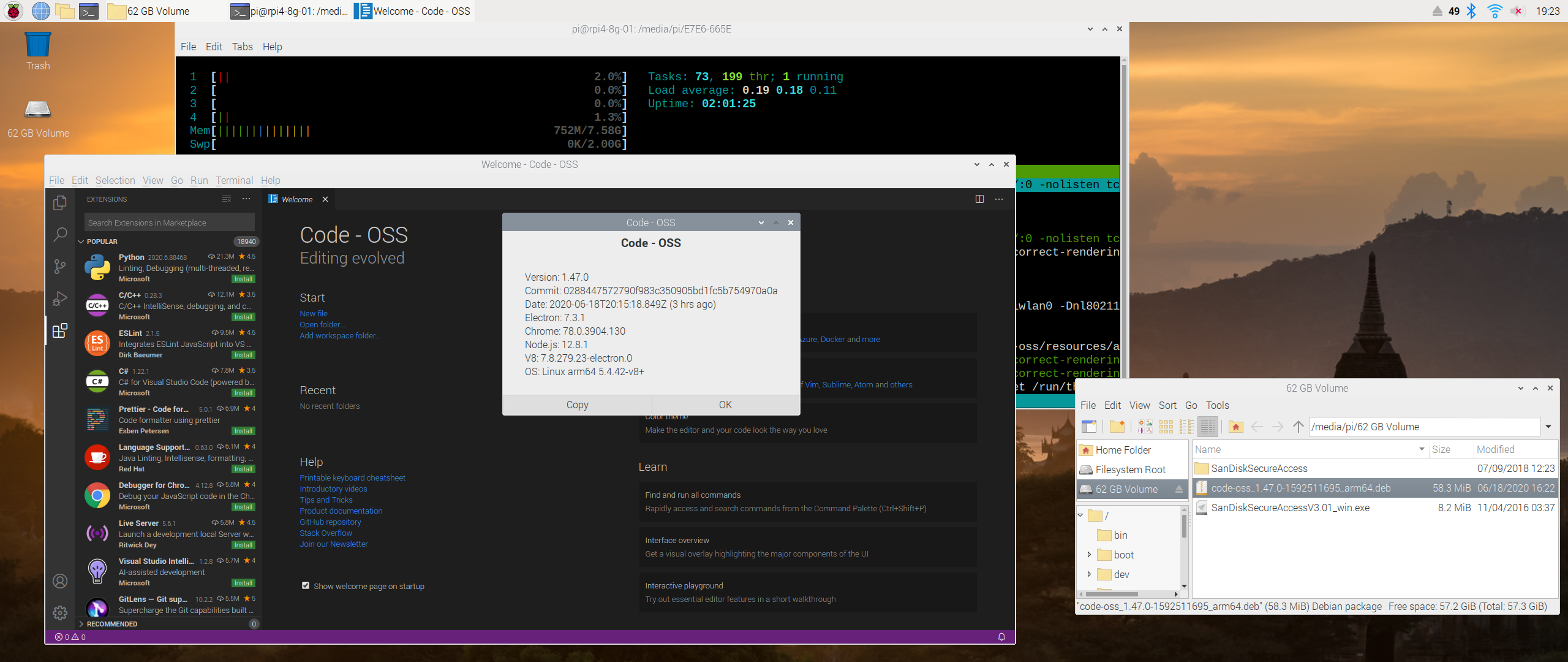Viewport: 1568px width, 662px height.
Task: Click the home folder toolbar icon in file manager
Action: [x=1236, y=427]
